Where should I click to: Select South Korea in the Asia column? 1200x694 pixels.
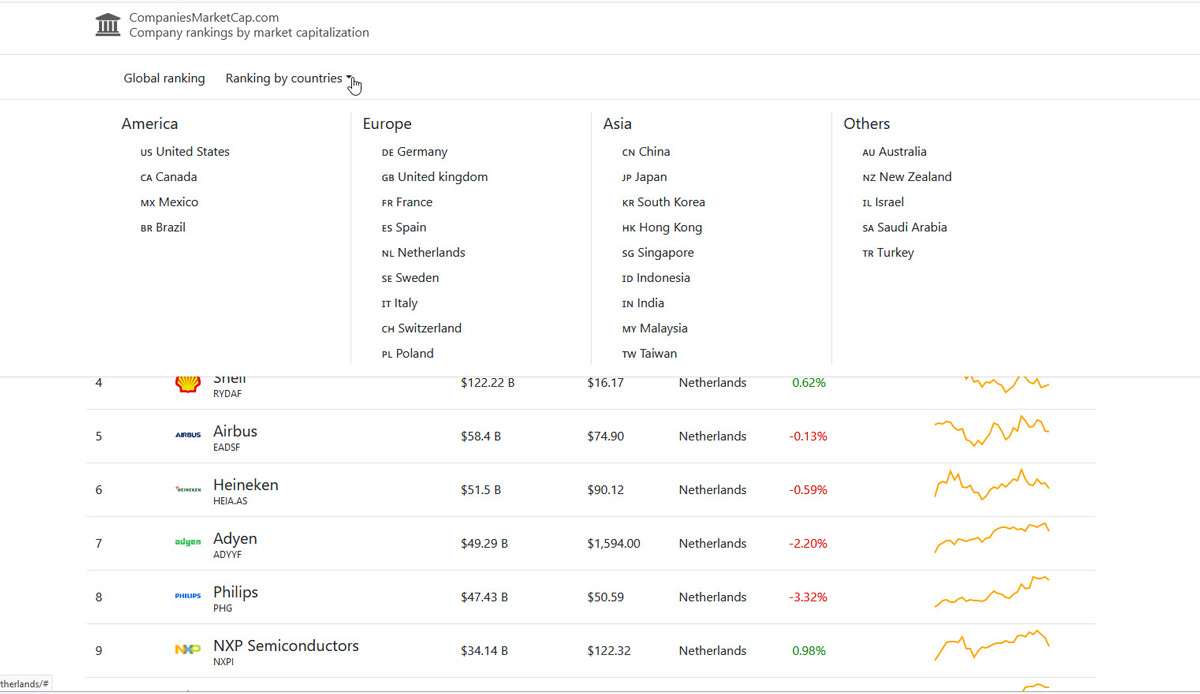coord(663,202)
